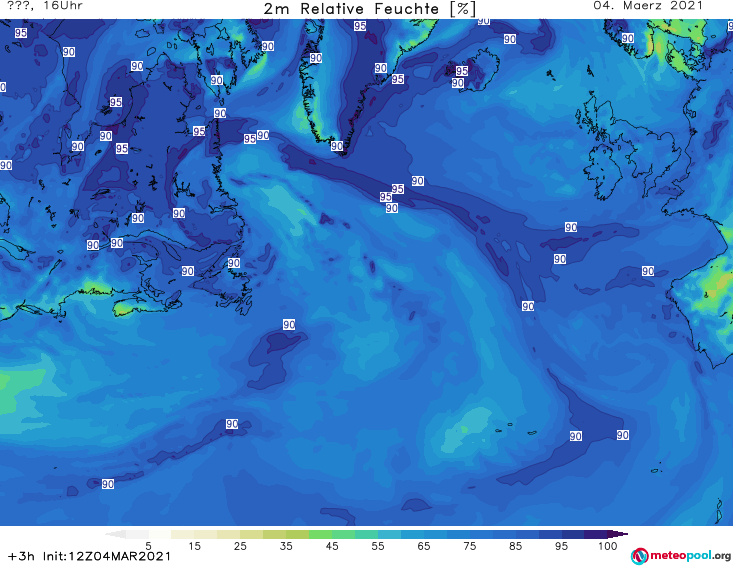Pick the dark purple arrow end of scale

(618, 534)
